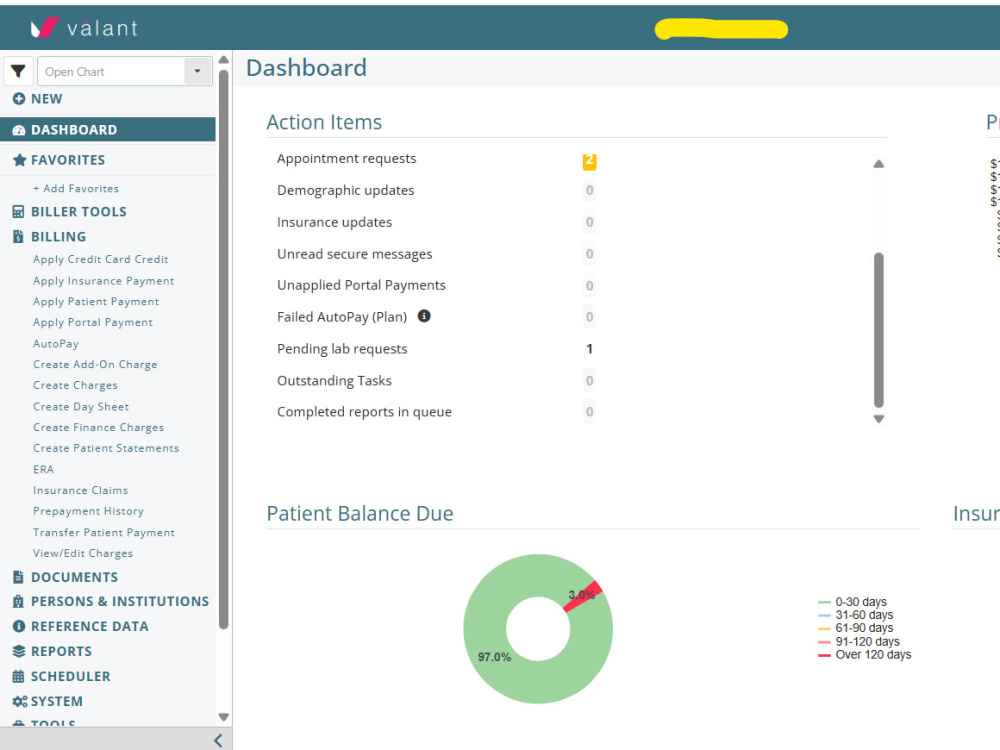Toggle the Over 120 days legend swatch
Viewport: 1000px width, 750px height.
[x=824, y=655]
